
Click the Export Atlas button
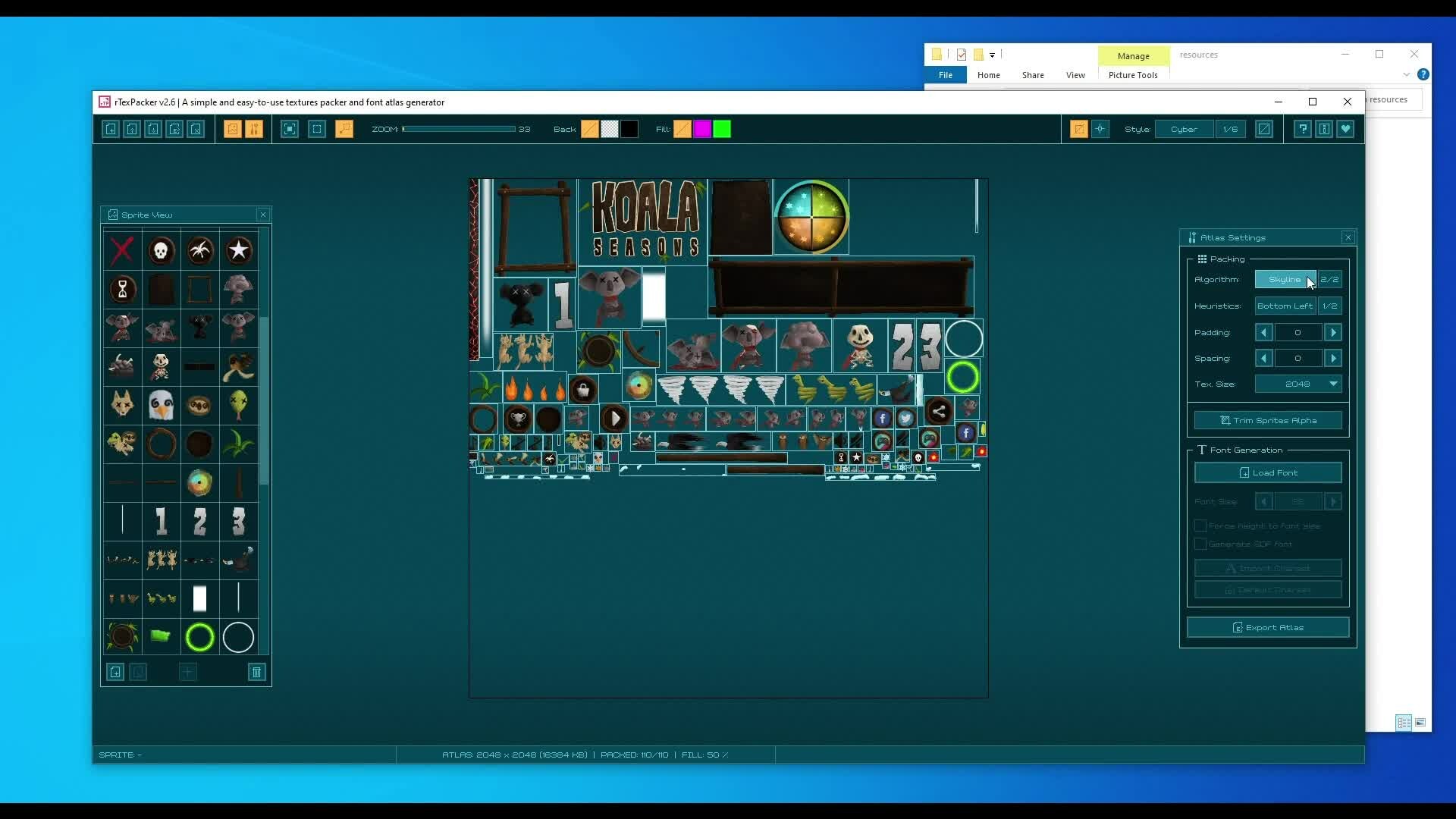[1267, 628]
